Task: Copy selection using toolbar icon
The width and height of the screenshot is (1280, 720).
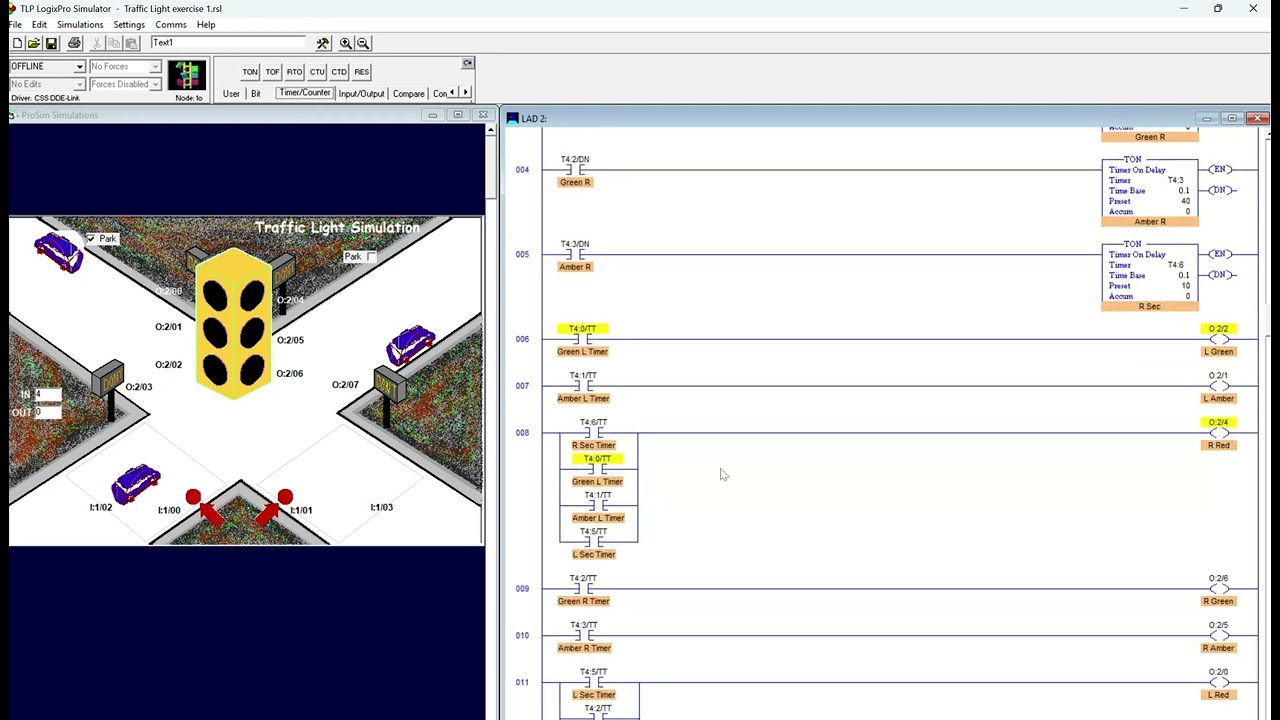Action: 113,43
